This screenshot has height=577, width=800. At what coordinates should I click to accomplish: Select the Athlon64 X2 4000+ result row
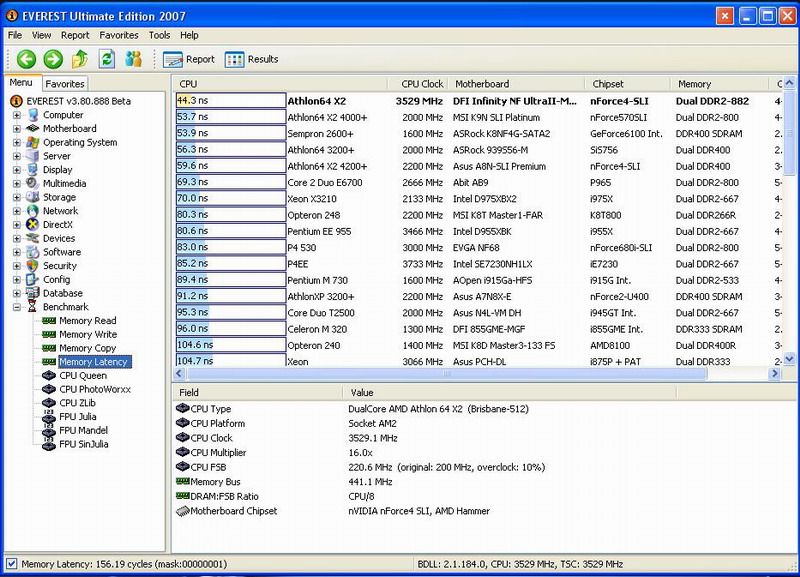click(x=479, y=117)
